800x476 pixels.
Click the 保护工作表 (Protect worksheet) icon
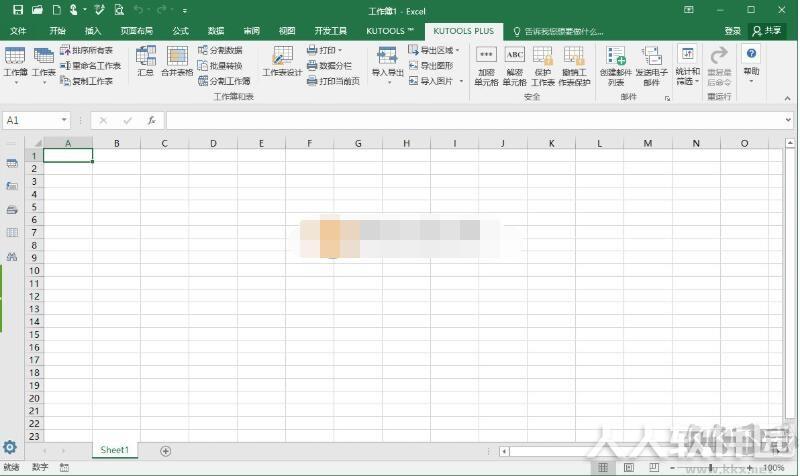pos(543,66)
